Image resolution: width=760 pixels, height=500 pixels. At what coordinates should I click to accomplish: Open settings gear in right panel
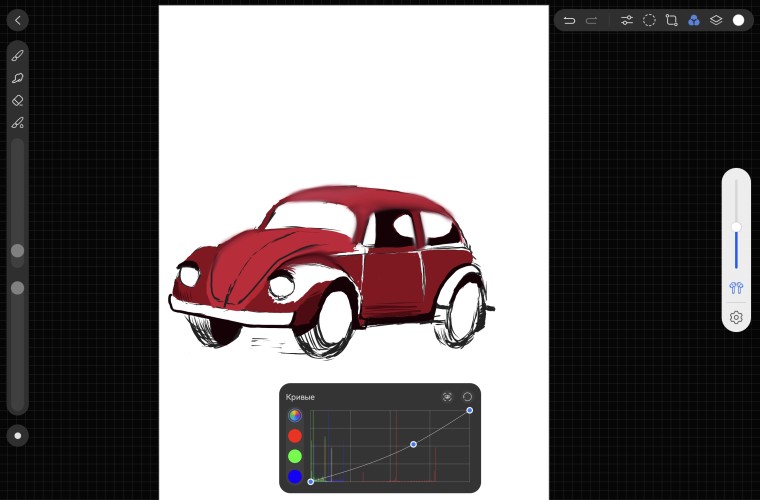click(x=736, y=317)
